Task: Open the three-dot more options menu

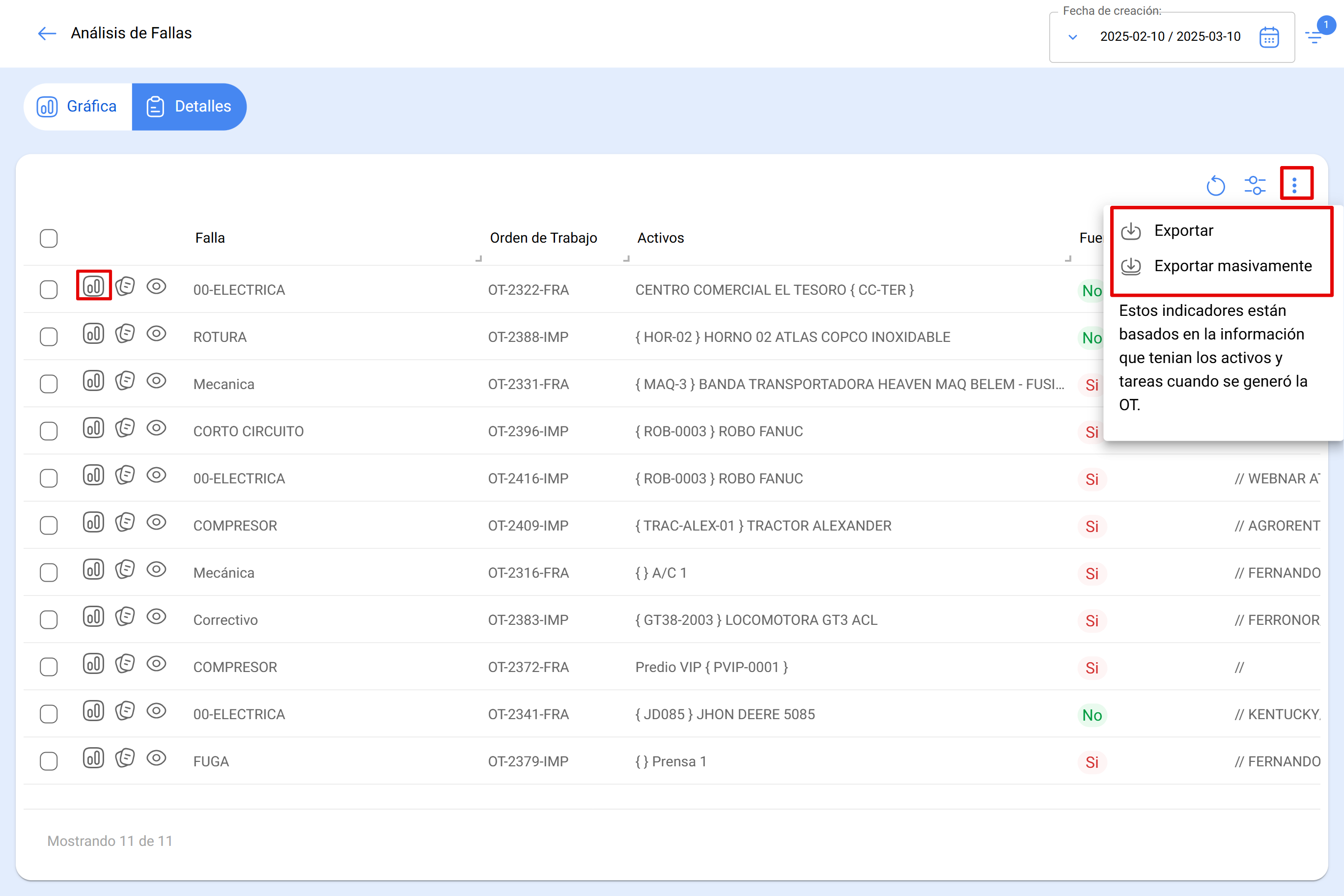Action: tap(1294, 185)
